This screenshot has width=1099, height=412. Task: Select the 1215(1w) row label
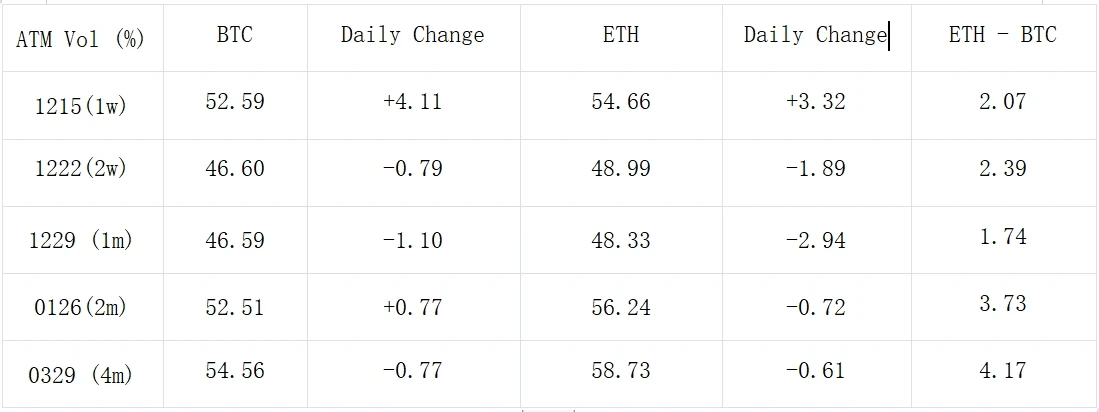80,105
